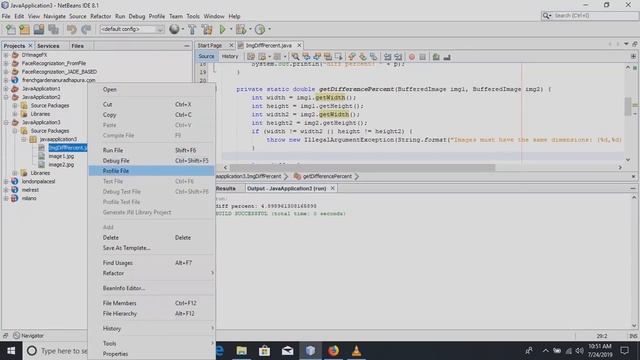Collapse the JavaApplication3 project node
640x360 pixels.
tap(6, 122)
